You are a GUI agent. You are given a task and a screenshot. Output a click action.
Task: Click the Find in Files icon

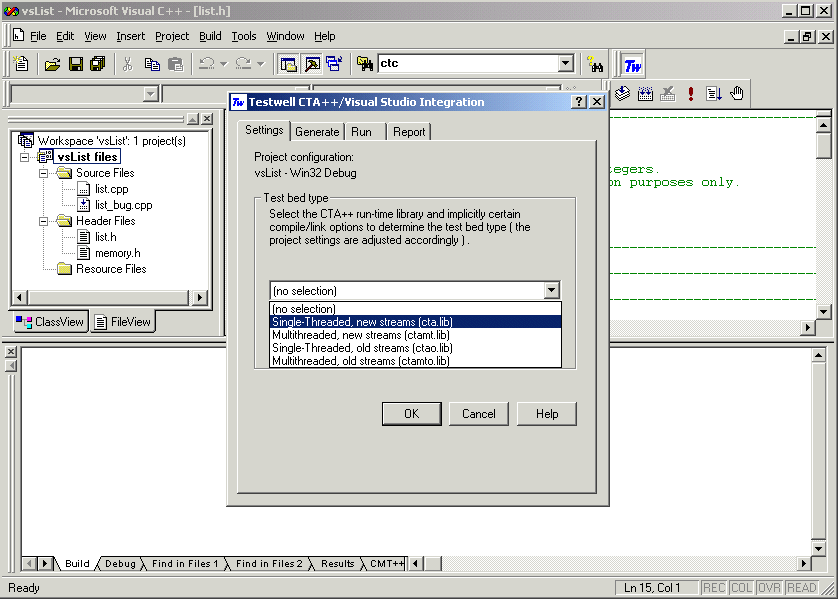coord(365,65)
